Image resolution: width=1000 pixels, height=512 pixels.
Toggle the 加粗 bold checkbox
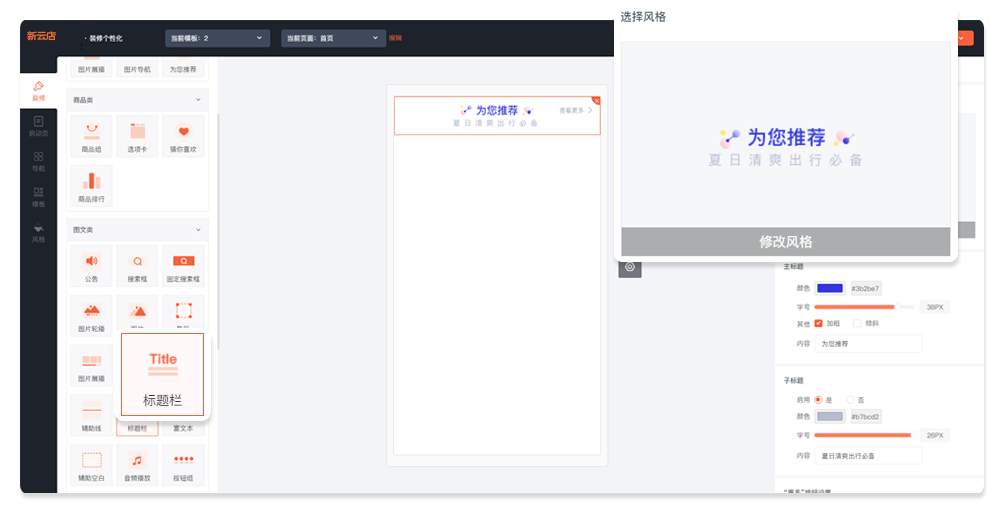click(819, 323)
